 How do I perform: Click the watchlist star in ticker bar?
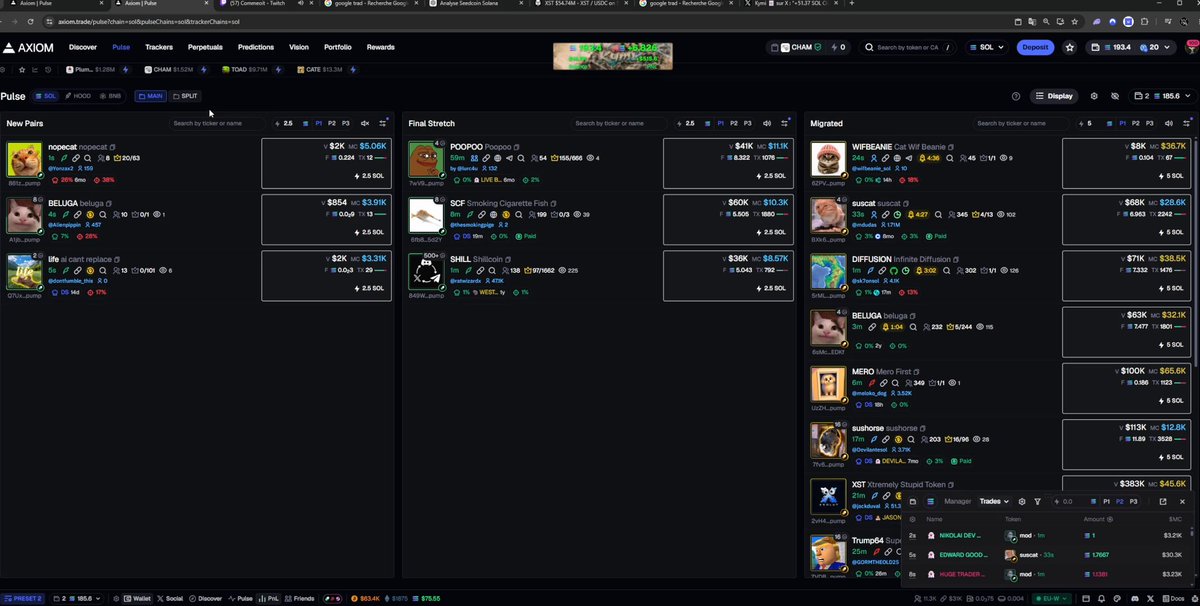21,69
